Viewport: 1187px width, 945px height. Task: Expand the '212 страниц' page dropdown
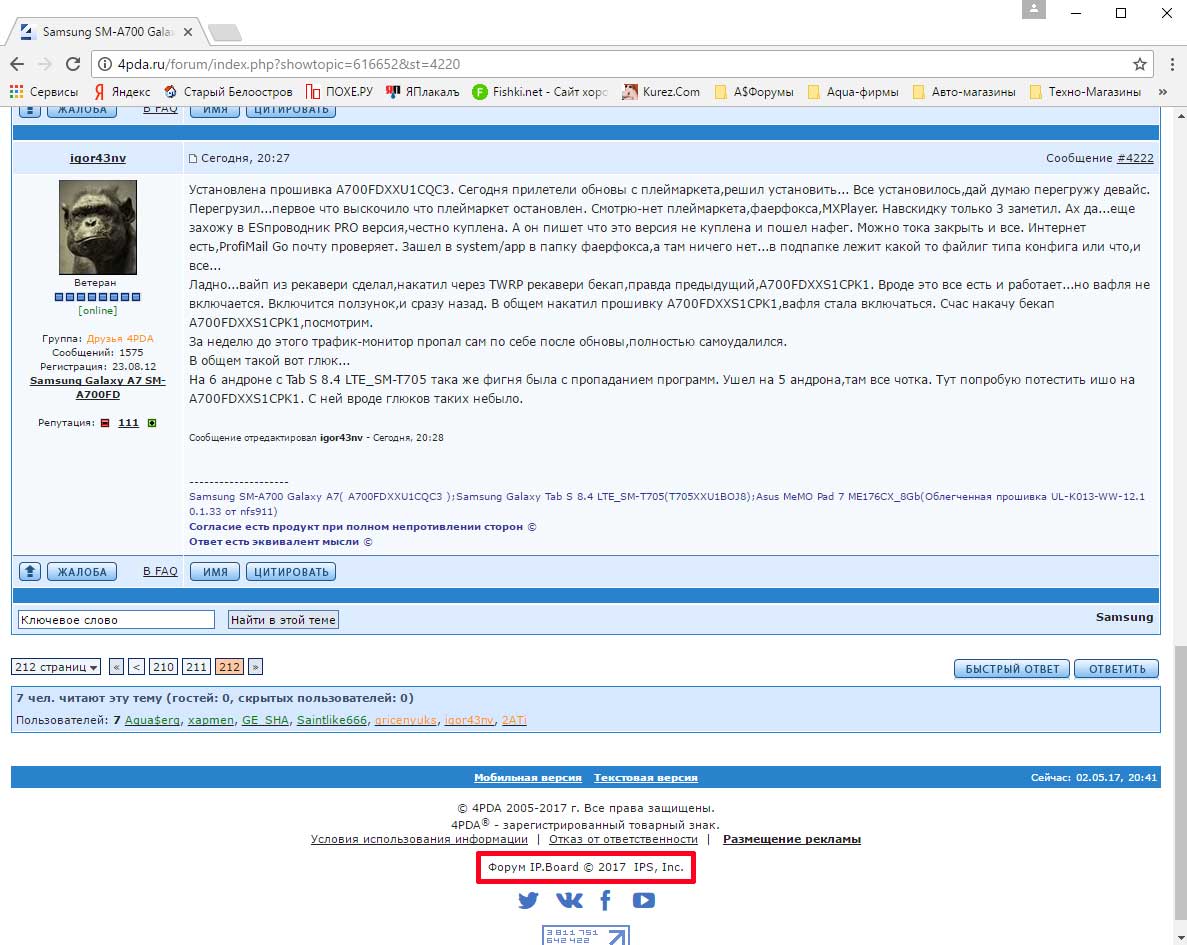[56, 667]
